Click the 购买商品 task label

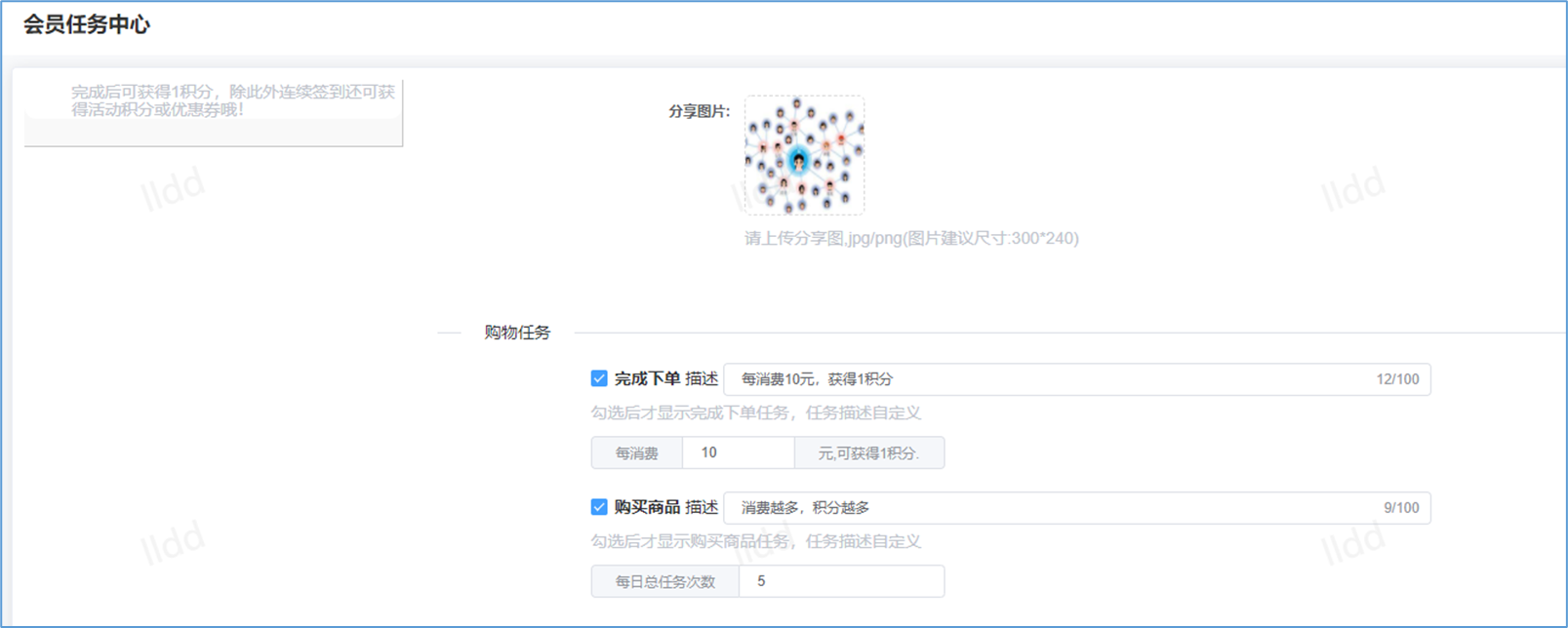click(x=647, y=507)
